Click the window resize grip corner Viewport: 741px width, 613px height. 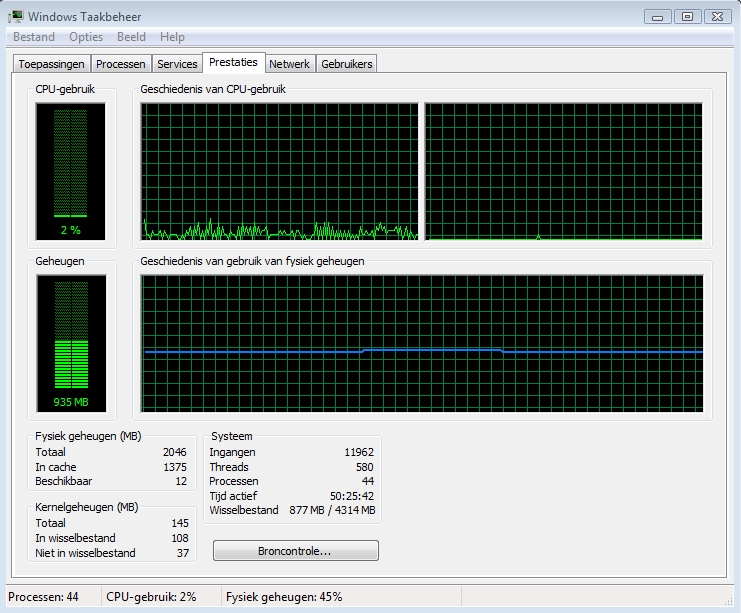[728, 601]
